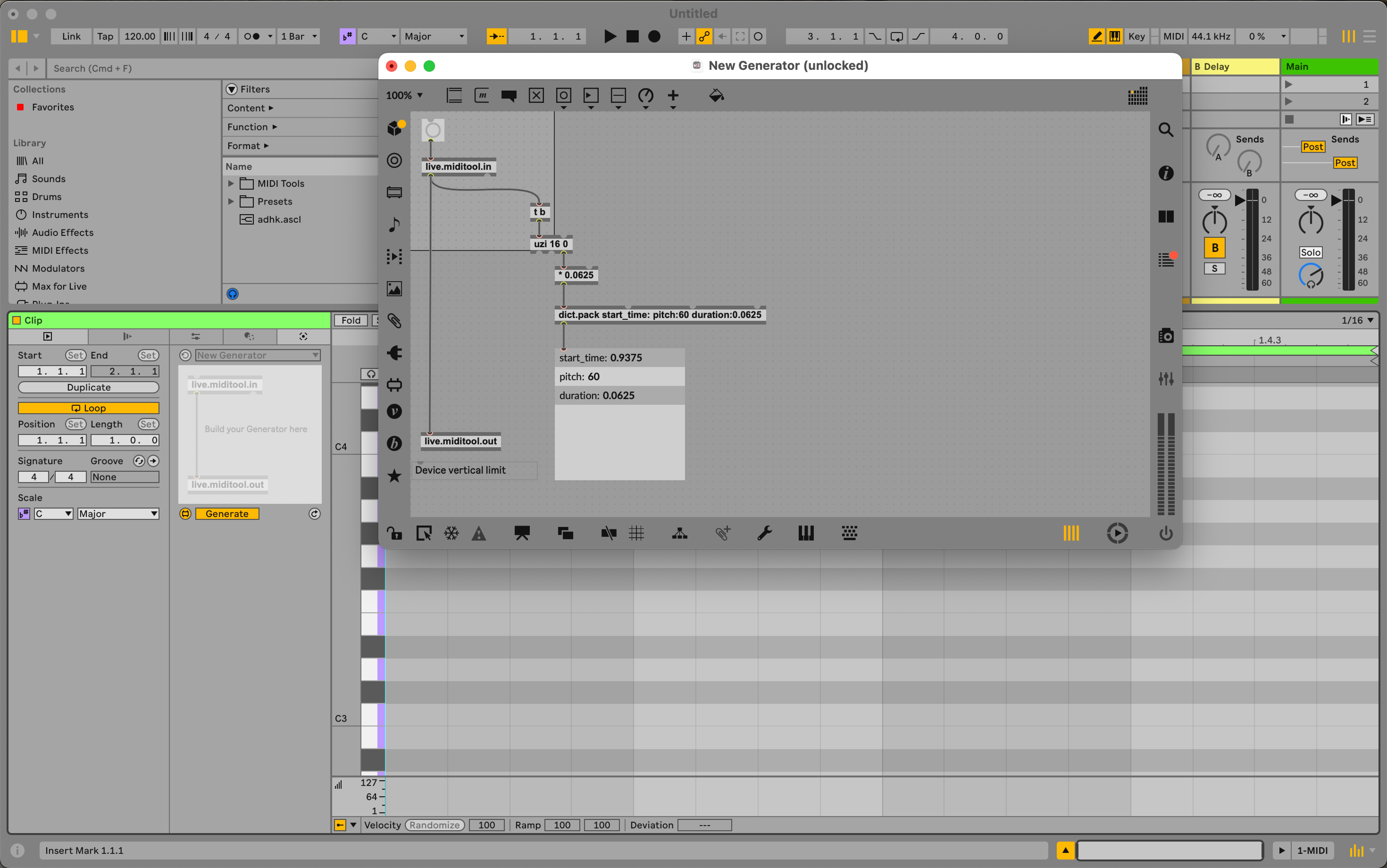Image resolution: width=1387 pixels, height=868 pixels.
Task: Toggle the metronome in Live control bar
Action: 251,36
